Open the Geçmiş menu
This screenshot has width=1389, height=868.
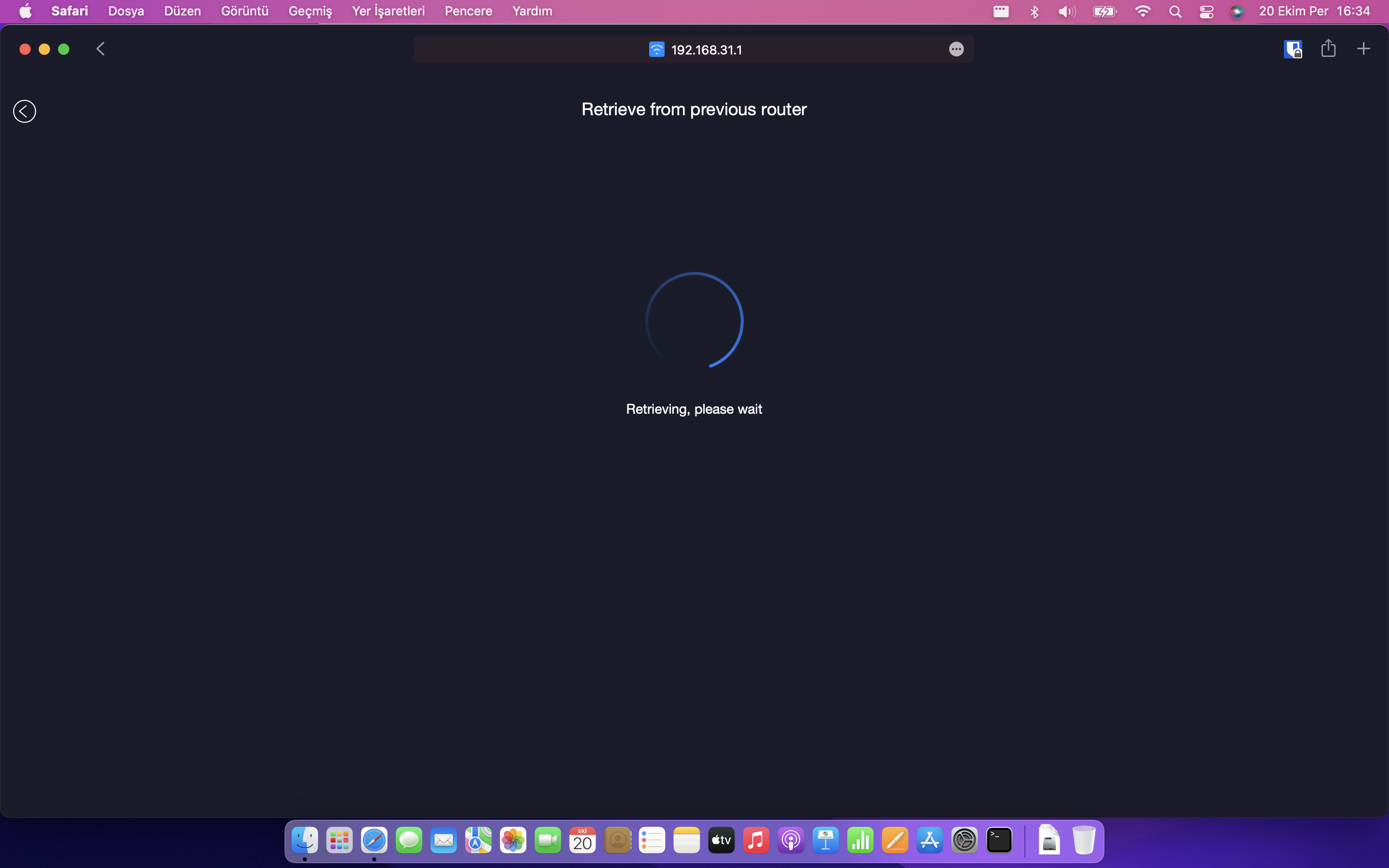click(310, 11)
